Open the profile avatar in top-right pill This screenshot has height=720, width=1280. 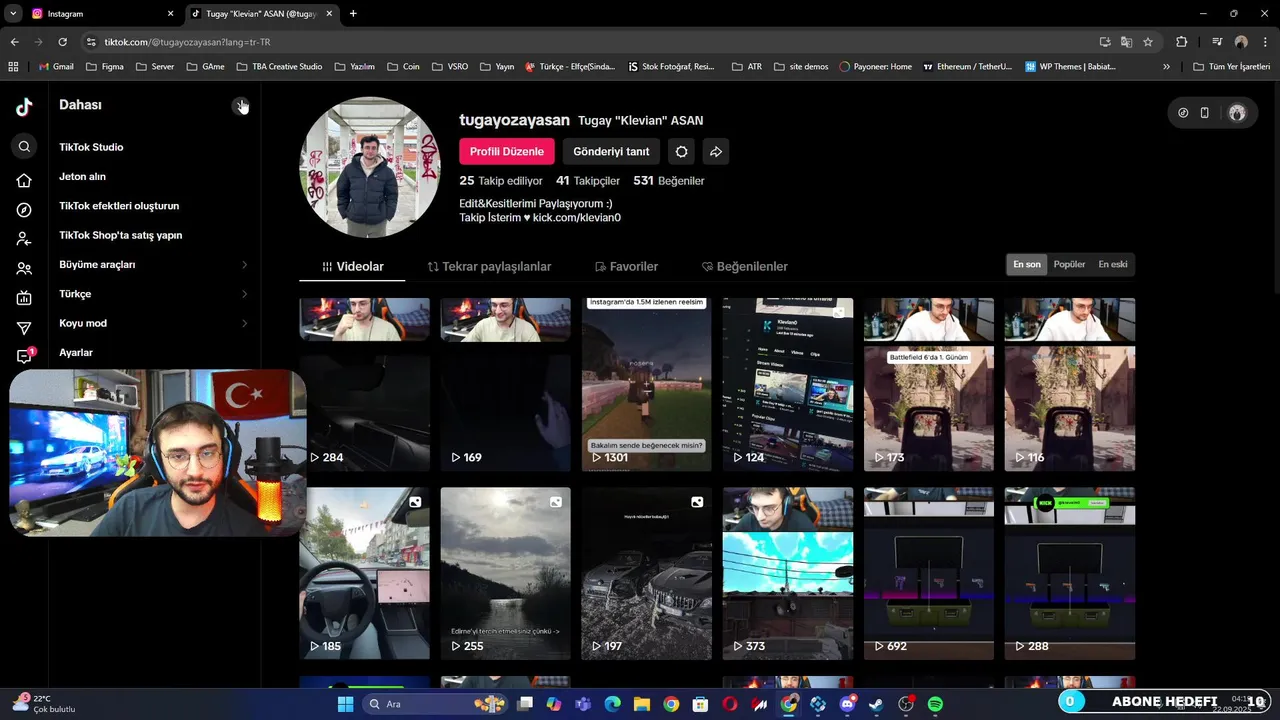(x=1237, y=113)
